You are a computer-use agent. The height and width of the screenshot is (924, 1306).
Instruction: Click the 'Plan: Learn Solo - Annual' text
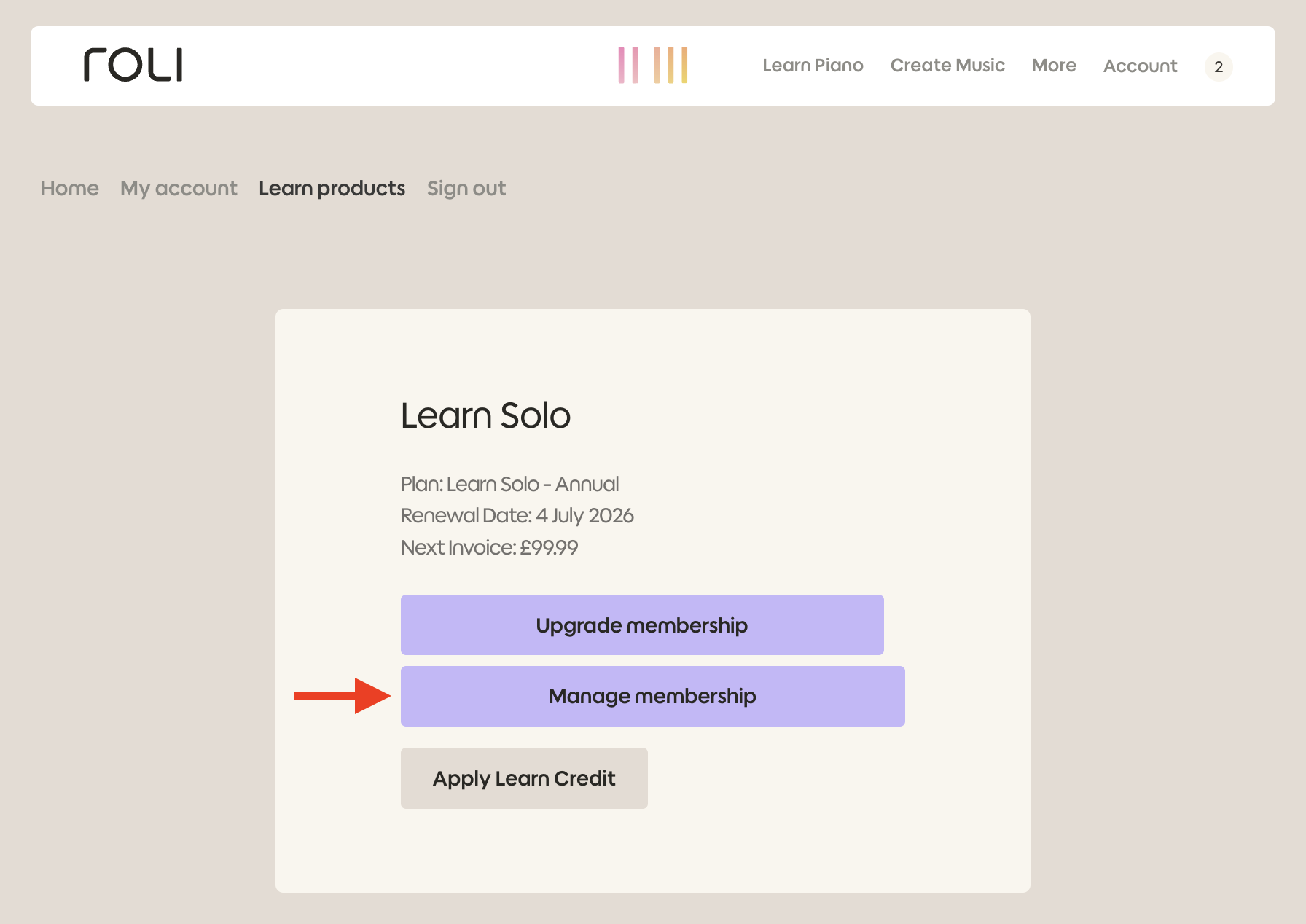coord(509,484)
